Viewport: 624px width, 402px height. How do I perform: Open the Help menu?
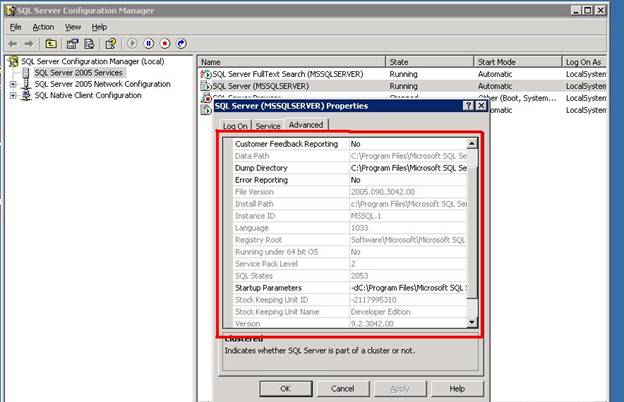pyautogui.click(x=99, y=27)
